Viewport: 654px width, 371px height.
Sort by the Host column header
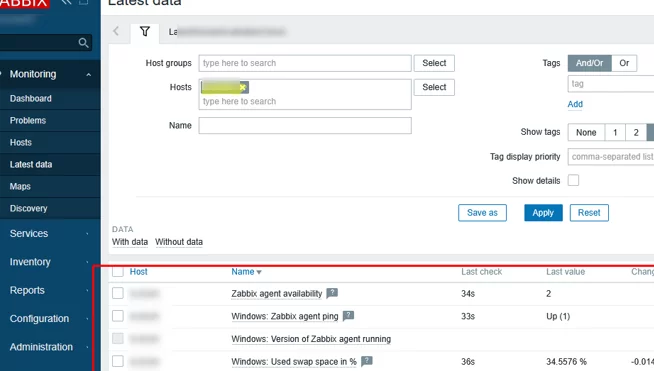138,272
